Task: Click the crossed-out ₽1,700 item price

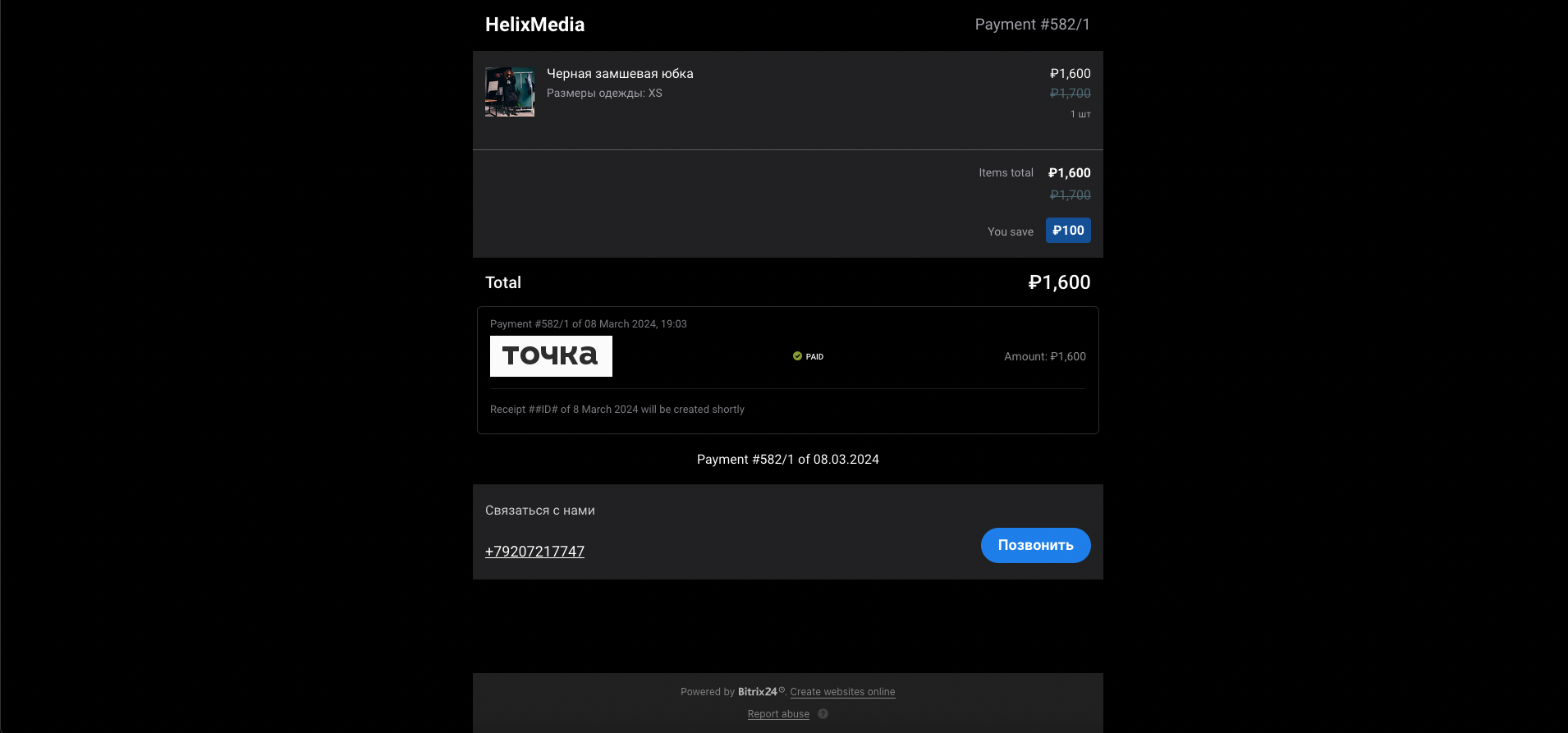Action: [1070, 94]
